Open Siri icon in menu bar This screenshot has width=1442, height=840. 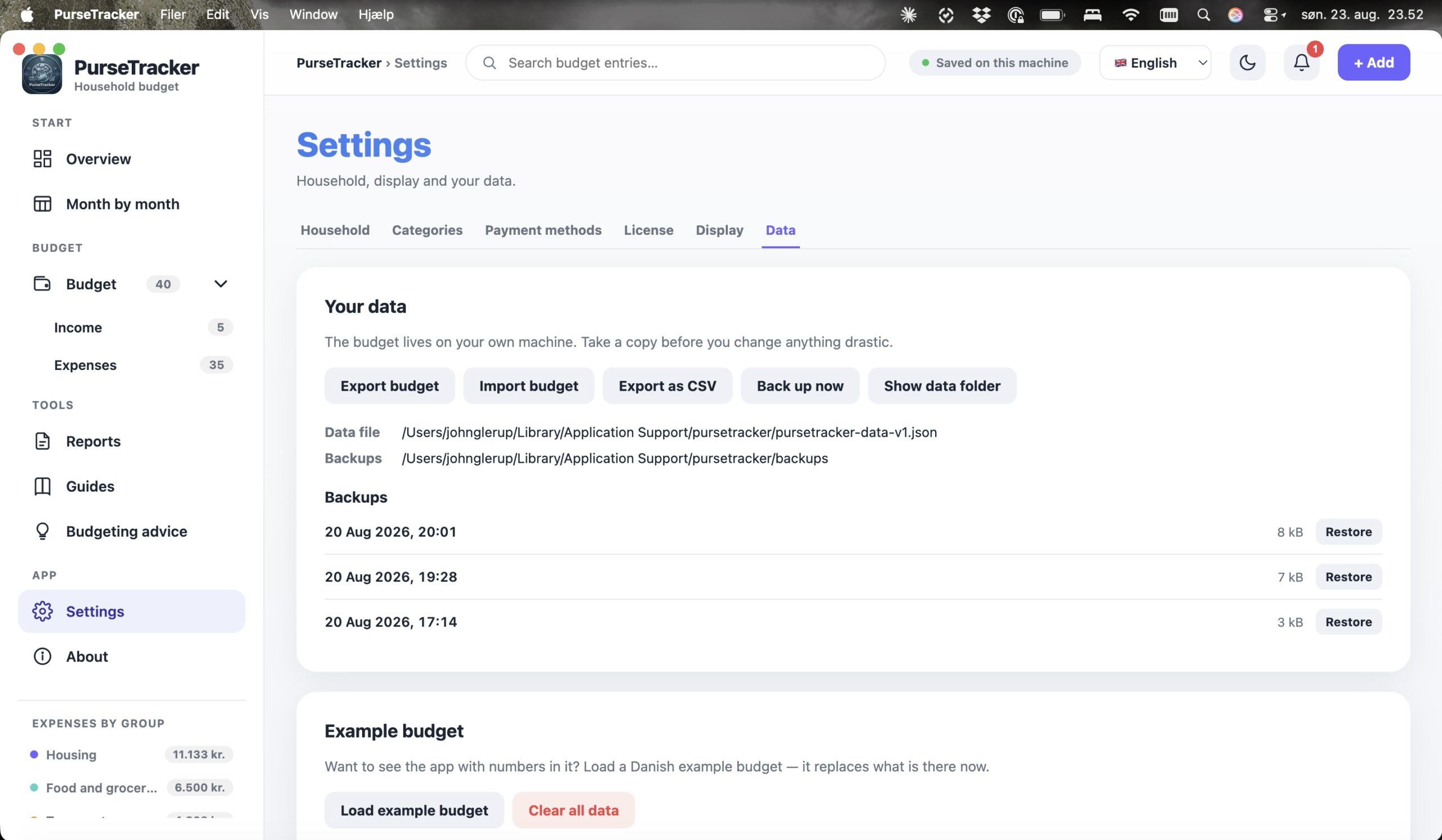tap(1235, 15)
